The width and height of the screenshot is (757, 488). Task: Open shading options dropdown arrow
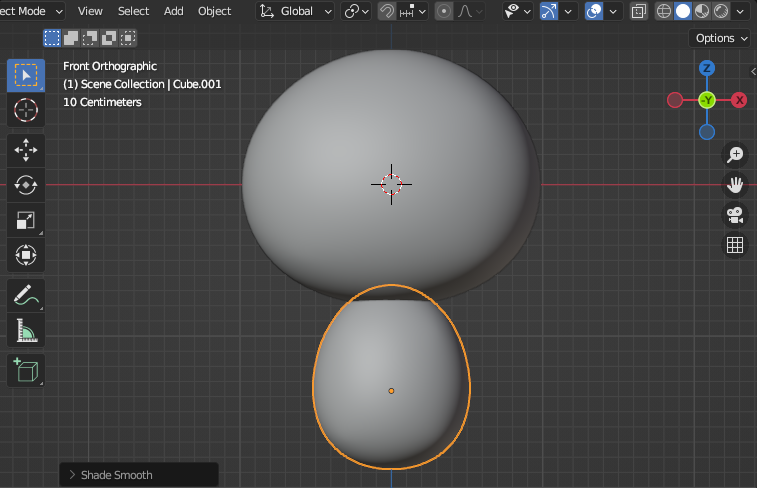coord(740,11)
